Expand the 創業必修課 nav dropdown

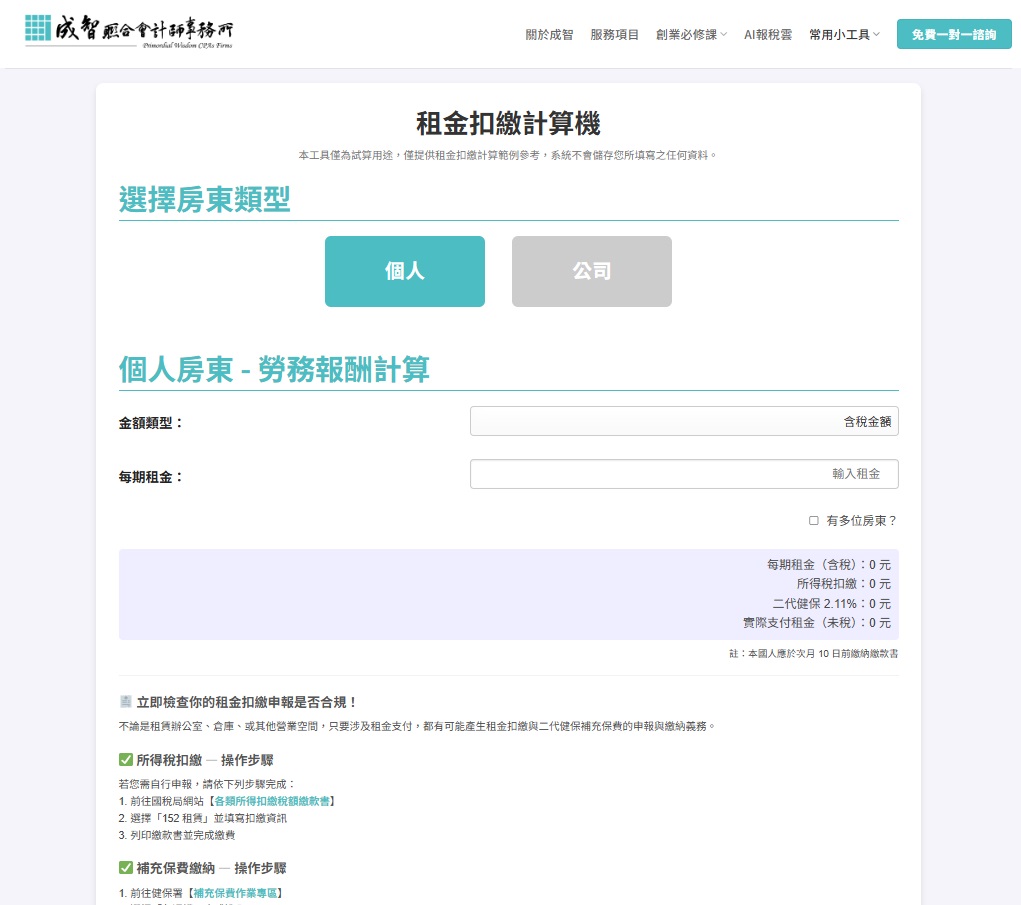(691, 35)
